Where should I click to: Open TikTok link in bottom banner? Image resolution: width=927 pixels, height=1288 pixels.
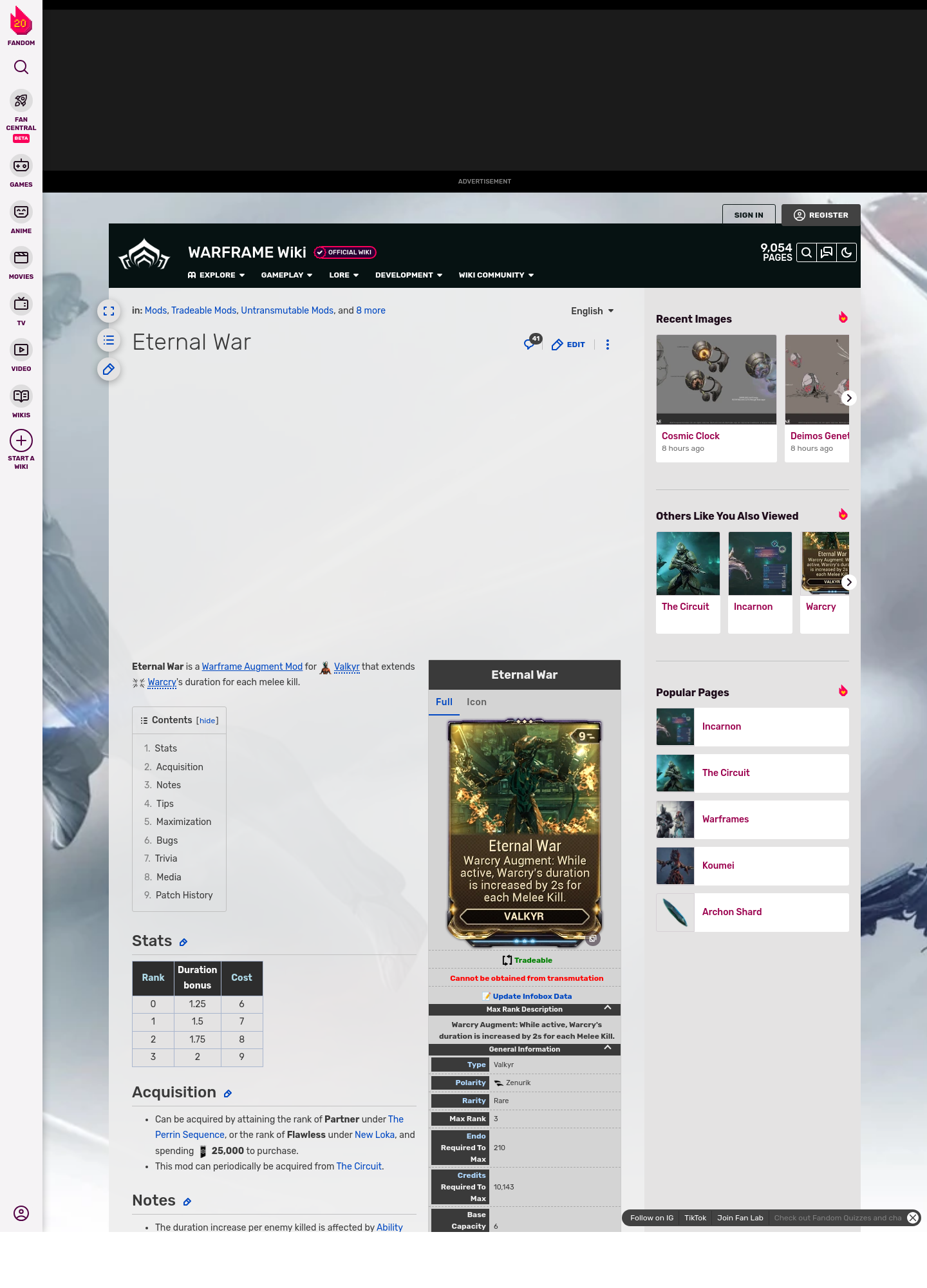[695, 1218]
